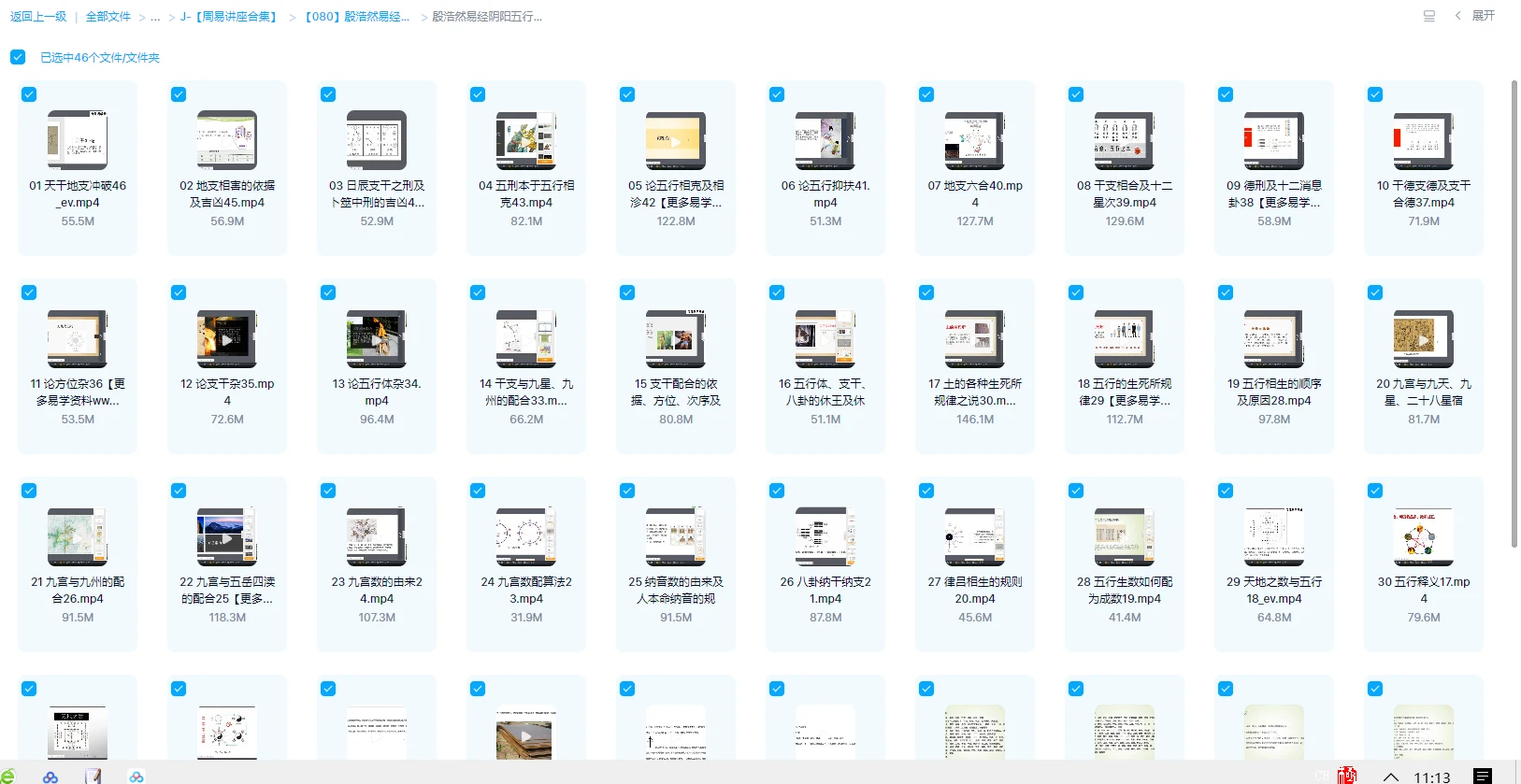Untick the 07 地支六合40 checkbox
Screen dimensions: 1521x784
(x=926, y=94)
